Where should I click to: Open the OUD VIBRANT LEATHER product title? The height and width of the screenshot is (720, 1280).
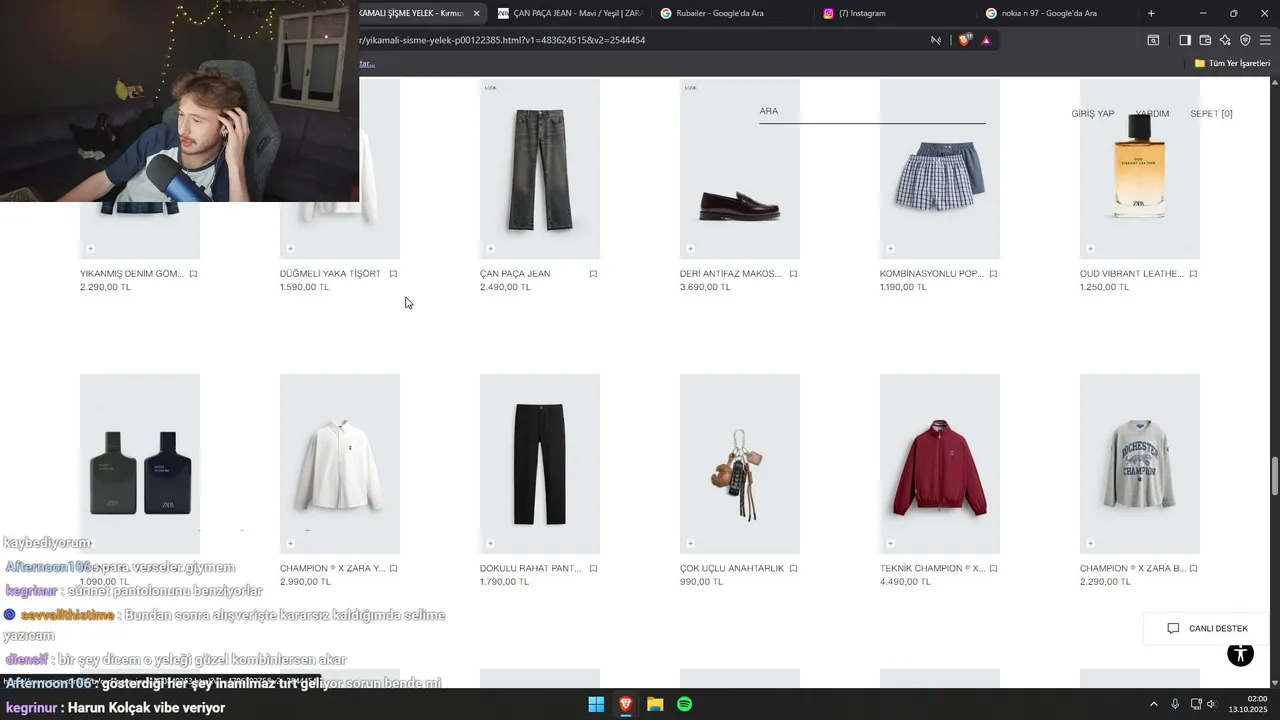pyautogui.click(x=1131, y=274)
